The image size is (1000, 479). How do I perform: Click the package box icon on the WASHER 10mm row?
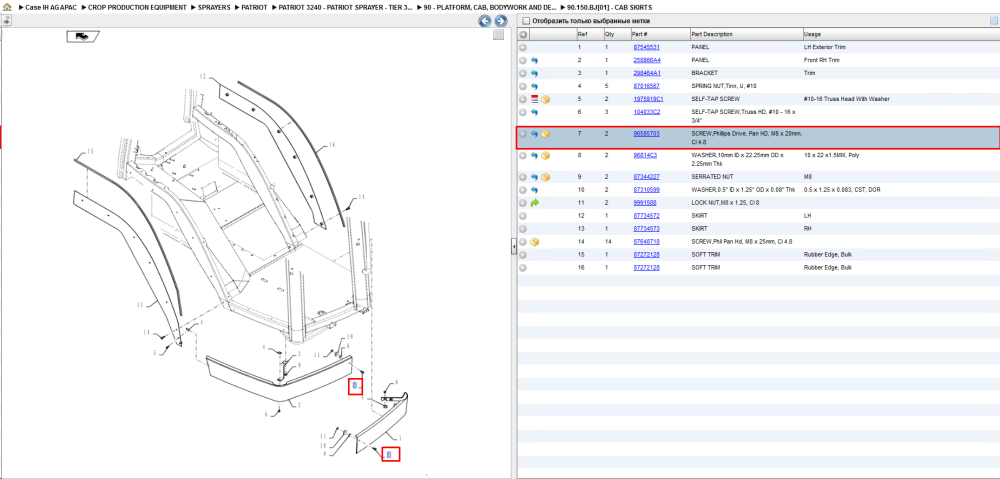point(545,156)
